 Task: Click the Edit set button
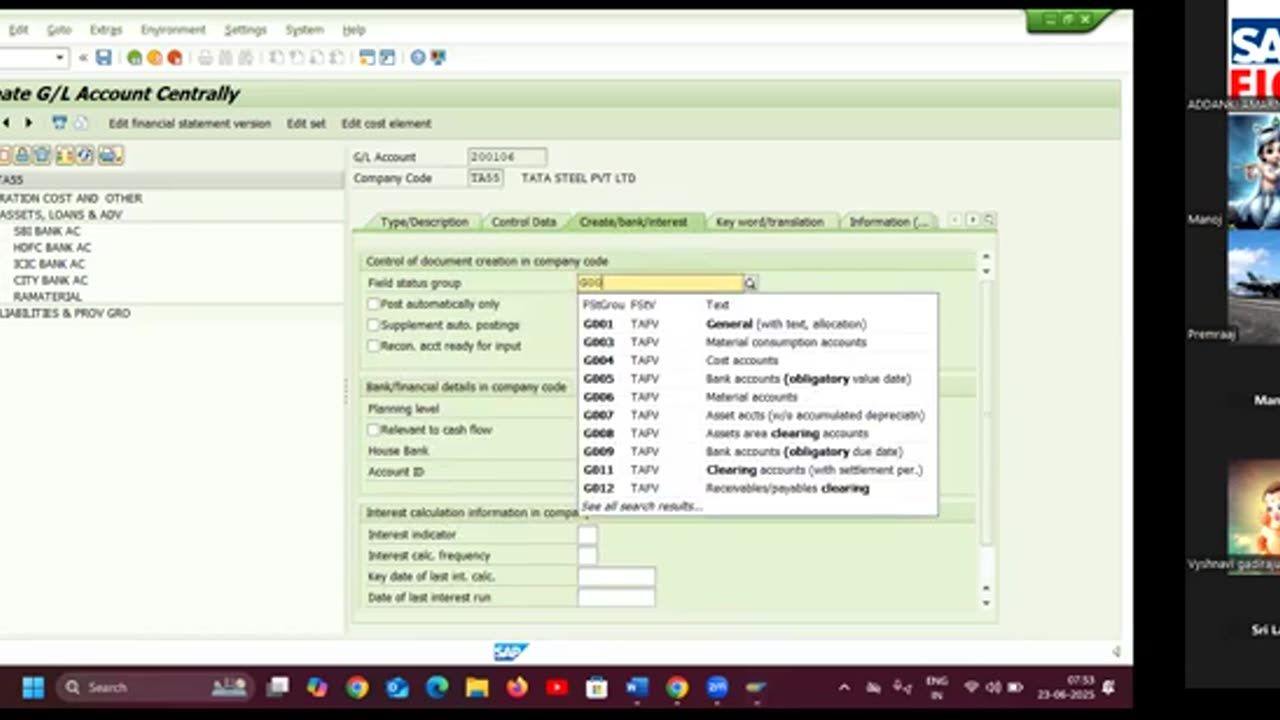[306, 124]
